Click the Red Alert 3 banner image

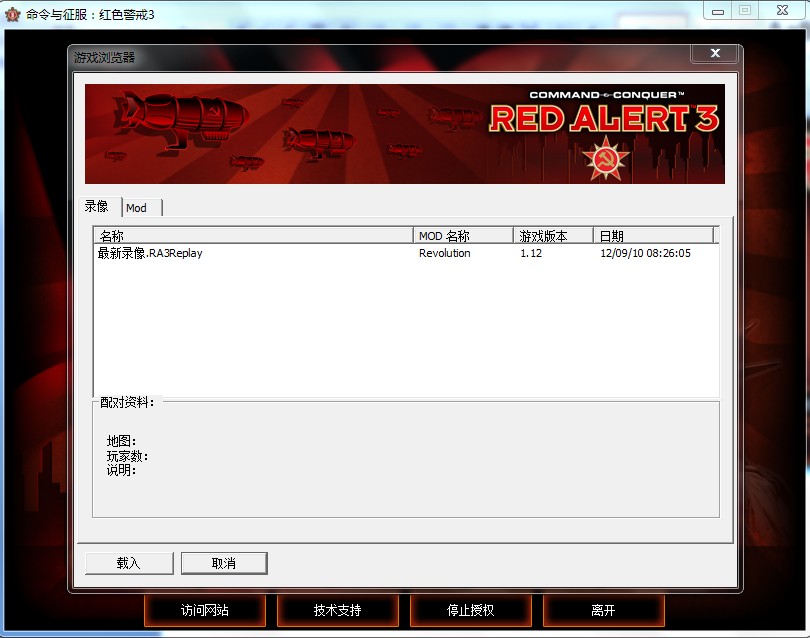coord(405,134)
